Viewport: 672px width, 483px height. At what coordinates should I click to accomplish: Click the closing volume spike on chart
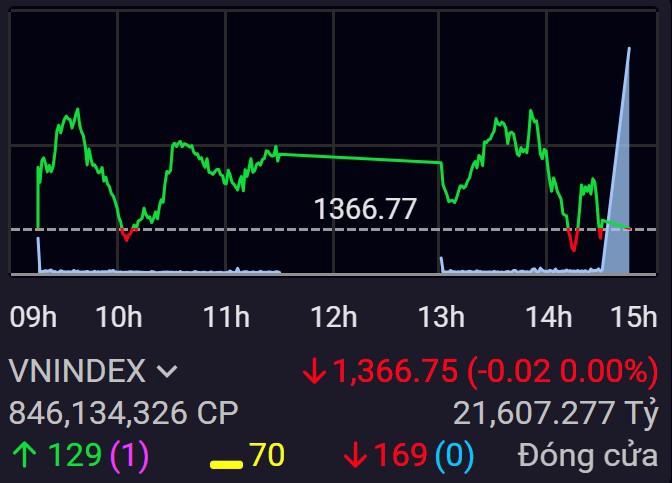coord(619,193)
